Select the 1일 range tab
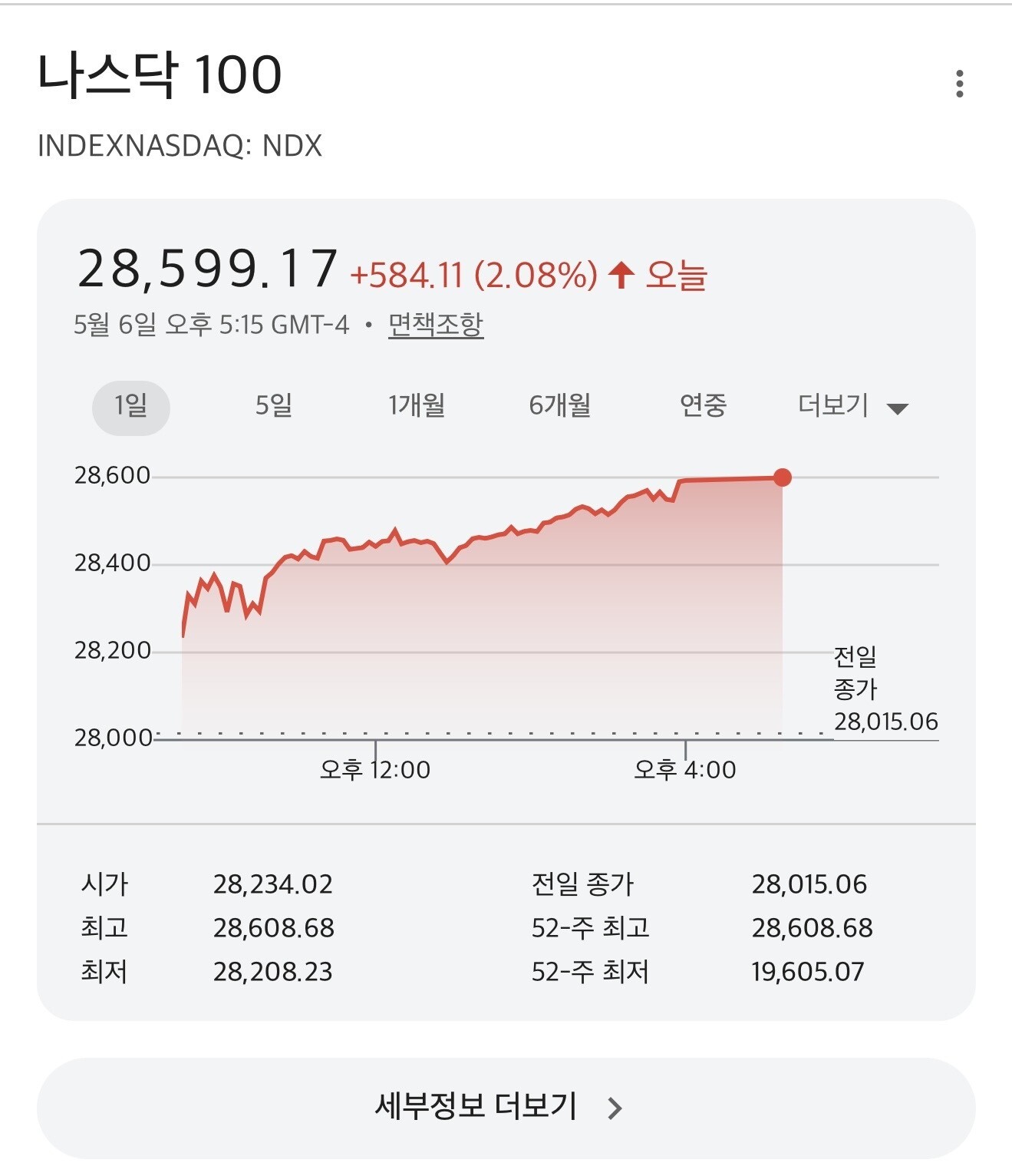The image size is (1012, 1176). click(x=130, y=407)
